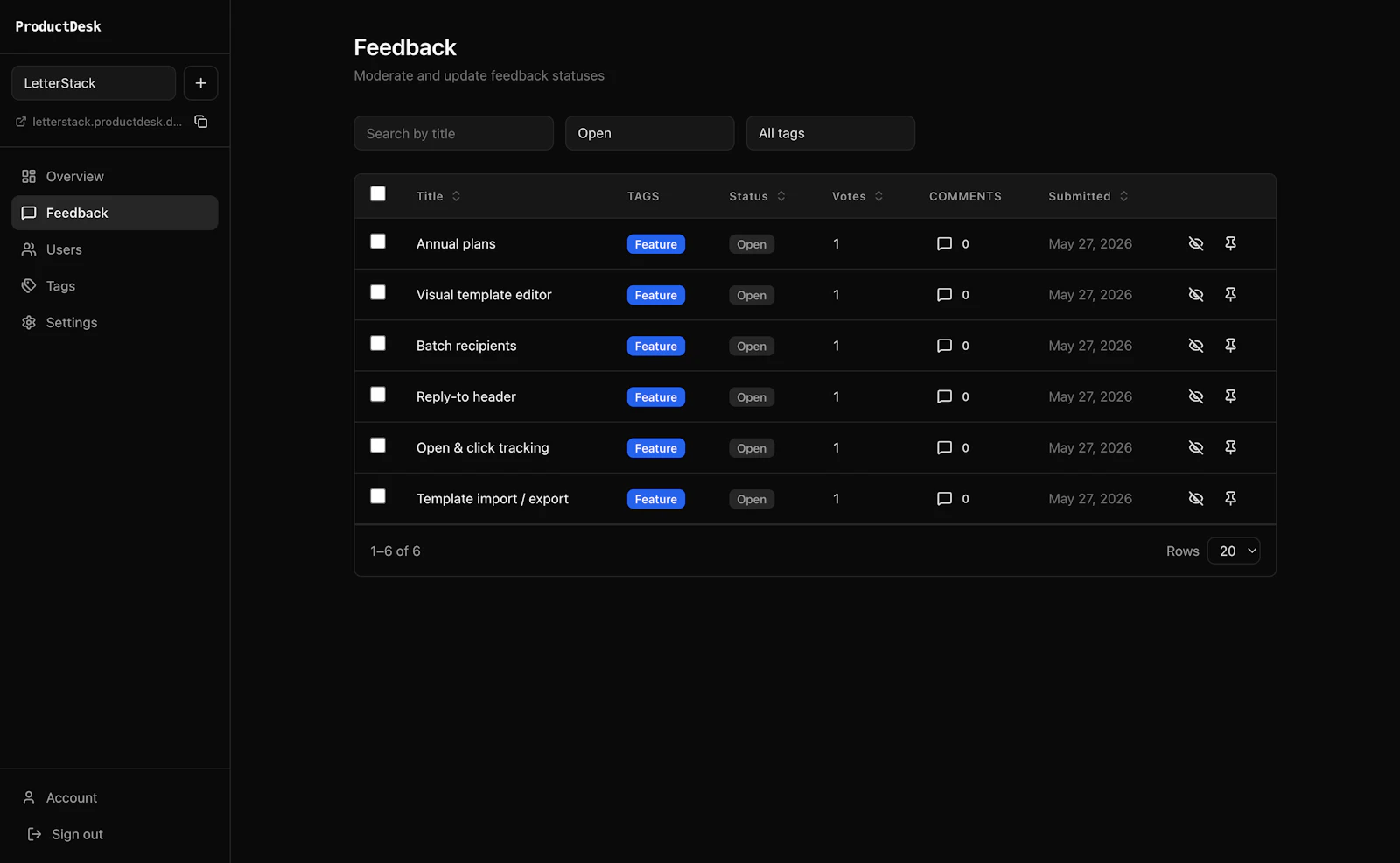
Task: Open the Batch recipients feedback title
Action: (x=466, y=346)
